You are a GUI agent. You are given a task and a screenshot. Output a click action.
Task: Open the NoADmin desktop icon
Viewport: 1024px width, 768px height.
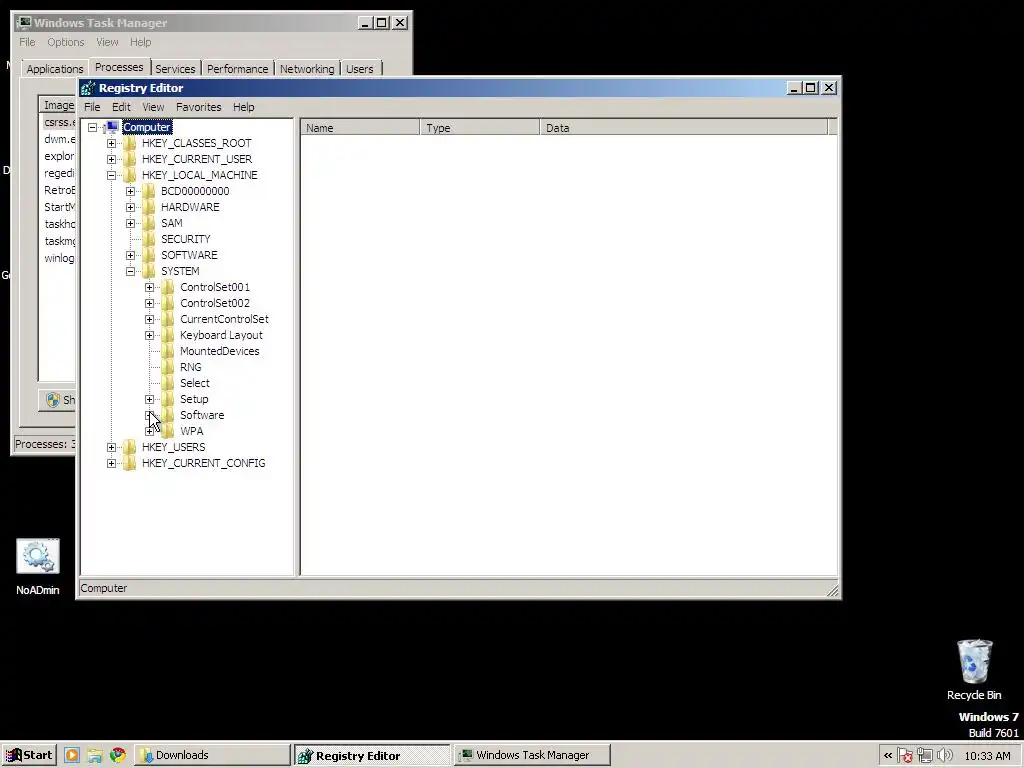[x=38, y=567]
